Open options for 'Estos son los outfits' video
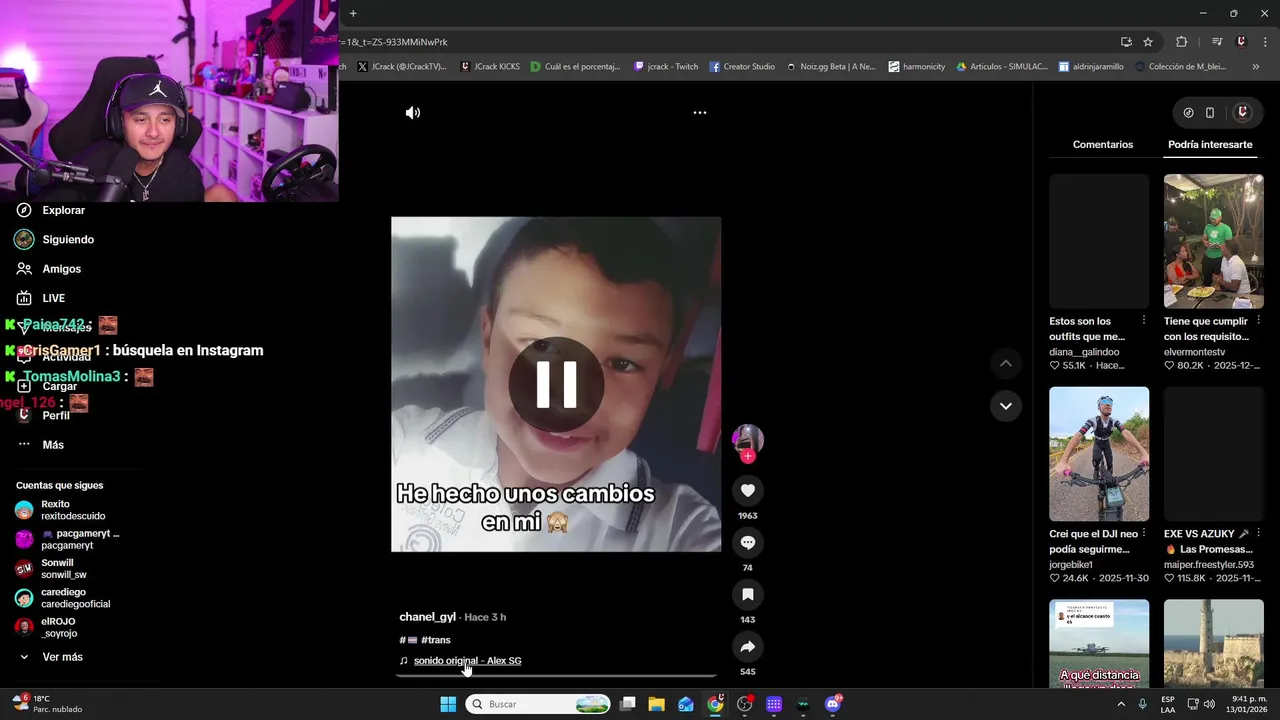 (1143, 321)
